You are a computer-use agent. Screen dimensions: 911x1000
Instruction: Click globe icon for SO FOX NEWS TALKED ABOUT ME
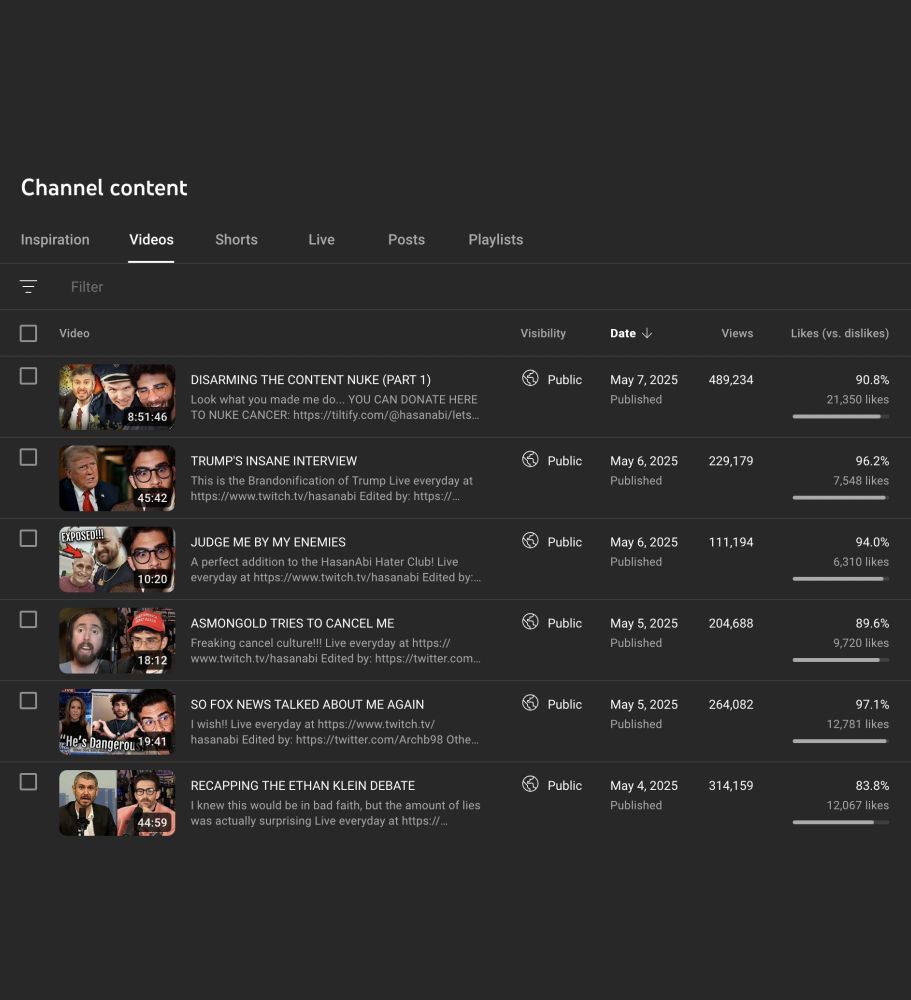click(x=530, y=703)
